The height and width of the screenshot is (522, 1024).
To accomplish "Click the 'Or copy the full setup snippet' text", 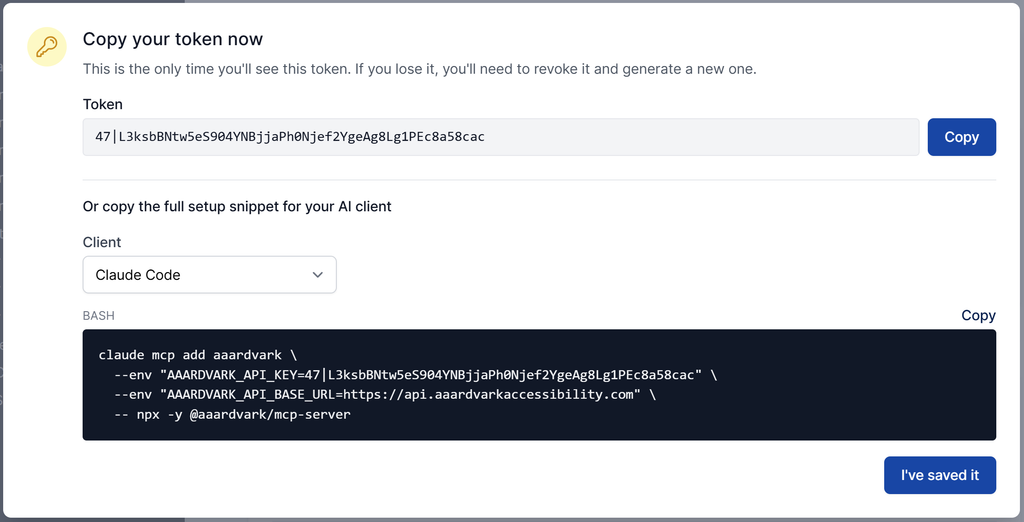I will point(237,206).
